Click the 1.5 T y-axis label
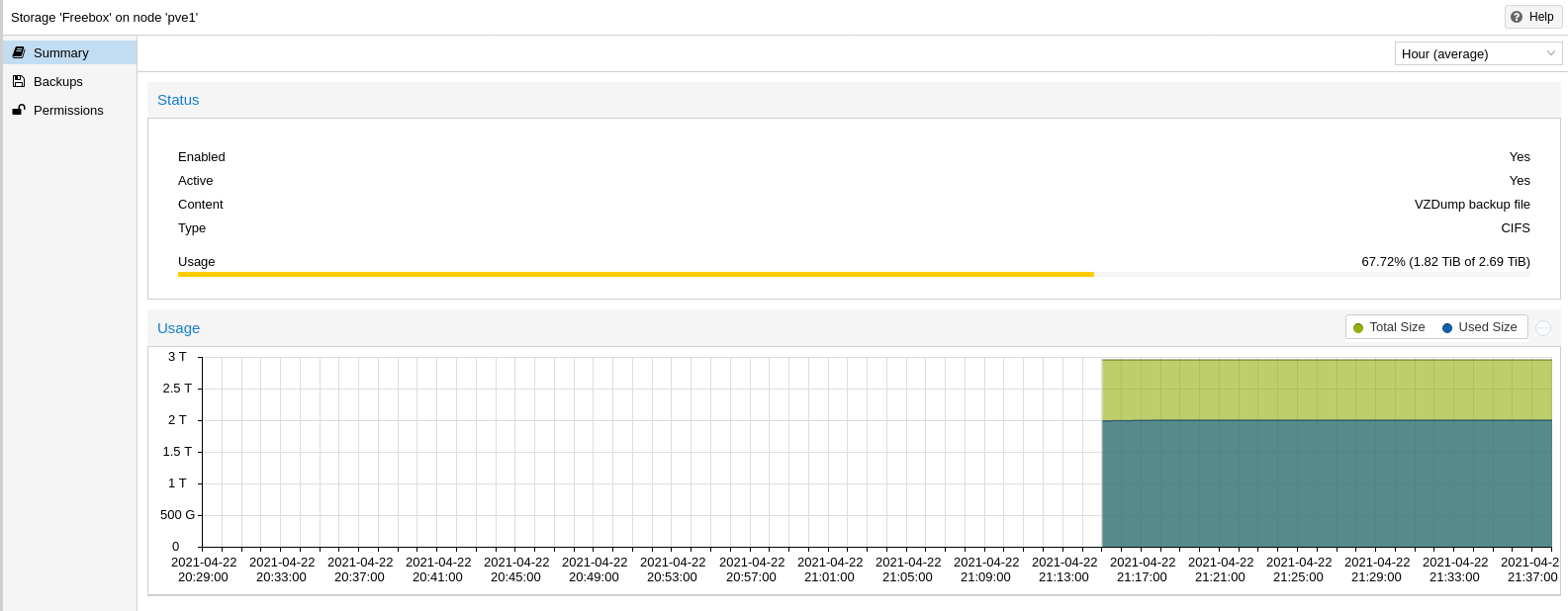 click(x=177, y=451)
